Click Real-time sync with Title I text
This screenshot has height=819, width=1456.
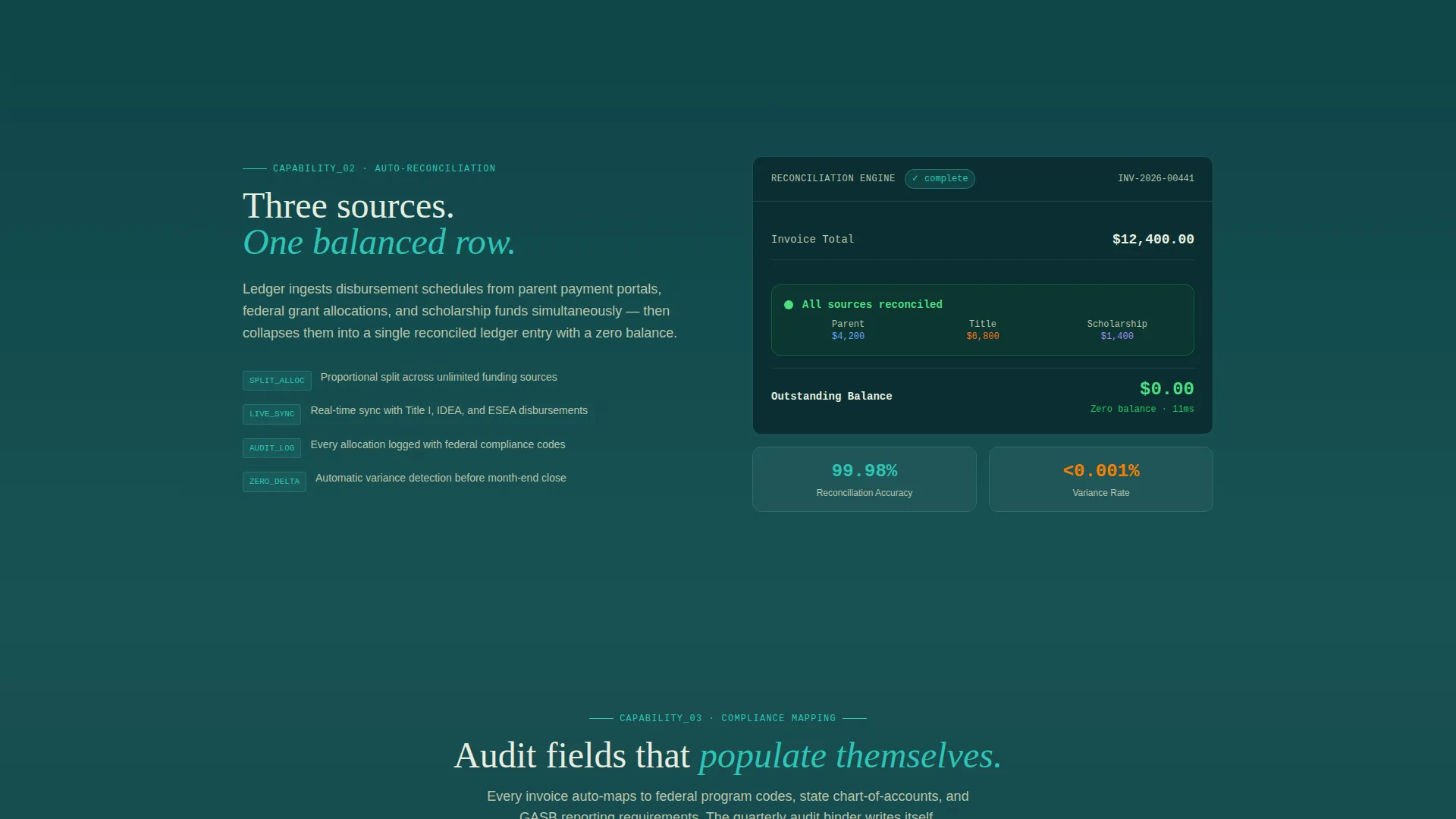click(x=449, y=410)
